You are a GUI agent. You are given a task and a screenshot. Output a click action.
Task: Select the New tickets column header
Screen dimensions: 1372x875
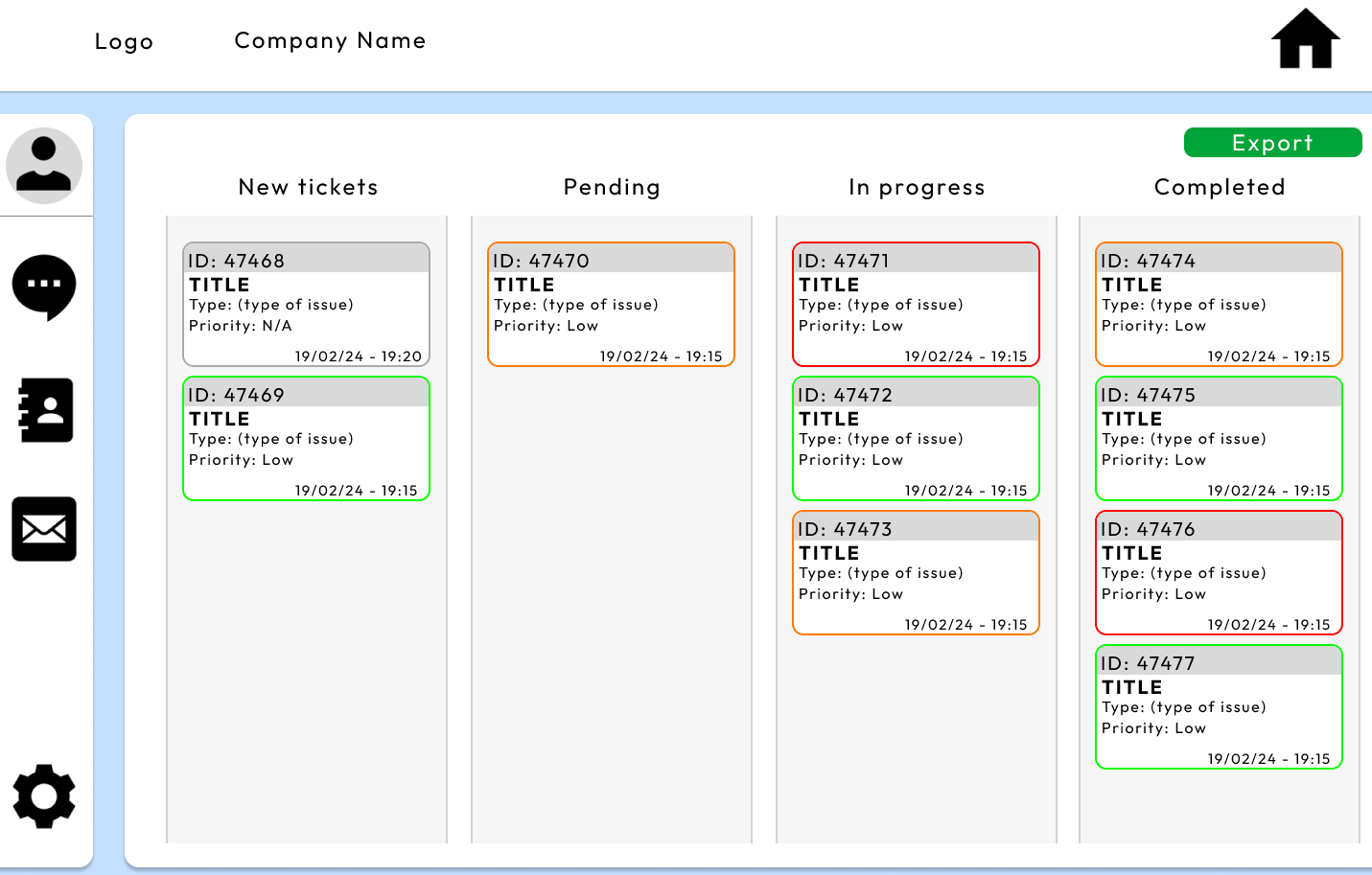(307, 187)
